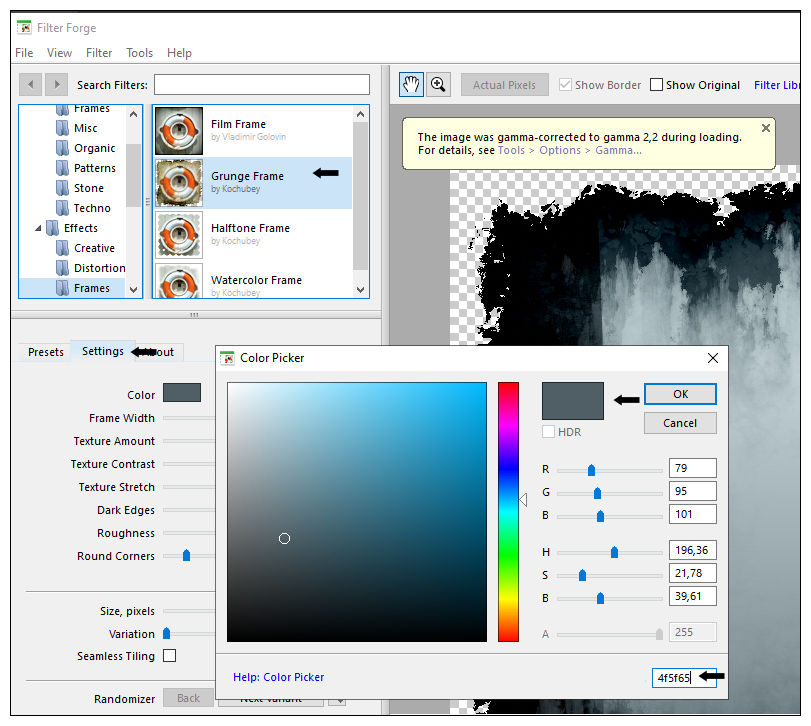Click the H value field showing 196,36
This screenshot has width=811, height=726.
pos(693,550)
